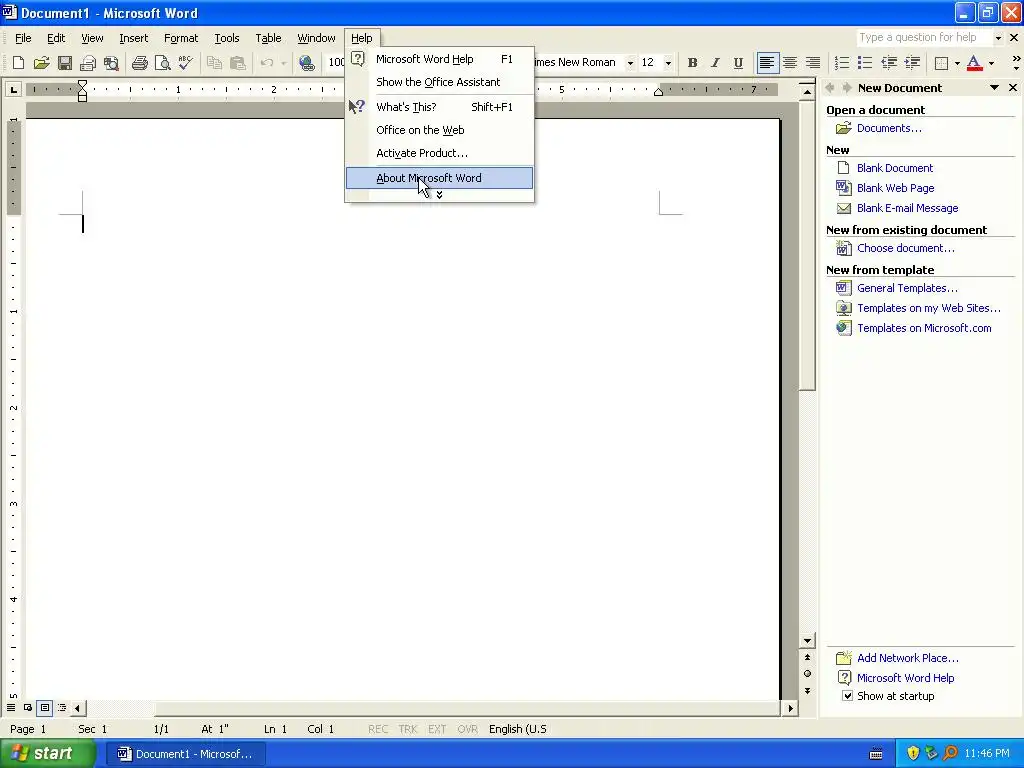Image resolution: width=1024 pixels, height=768 pixels.
Task: Click Document1 taskbar button
Action: [x=185, y=754]
